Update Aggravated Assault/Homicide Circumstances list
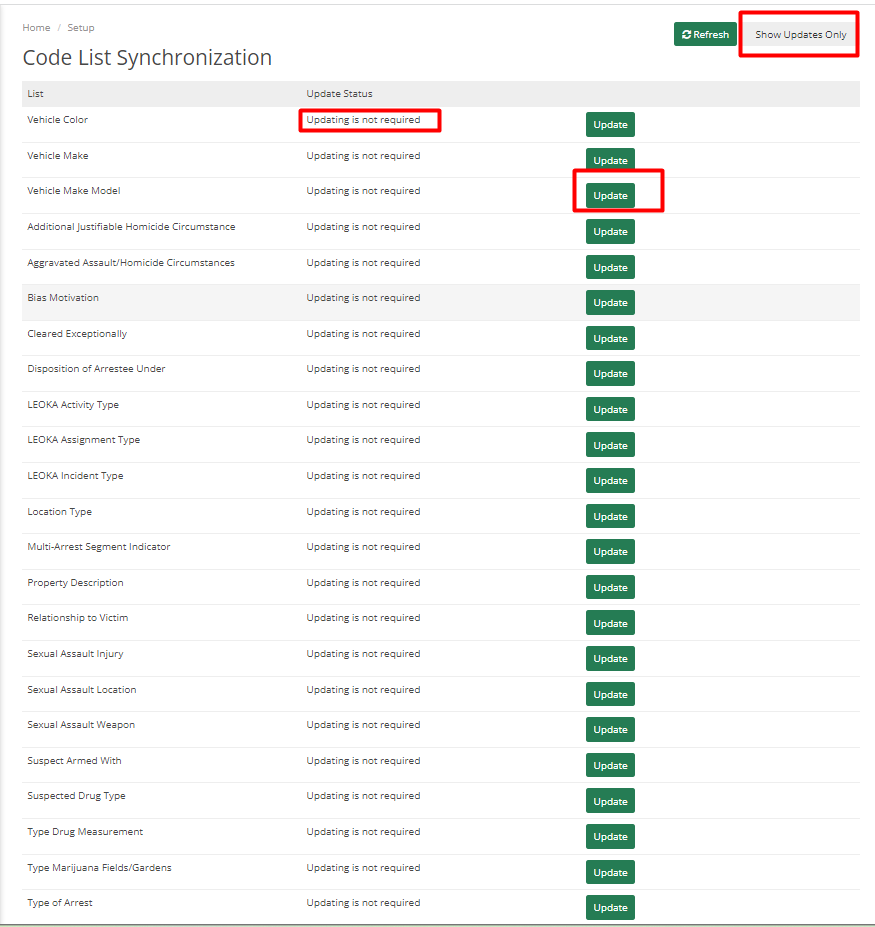 pos(610,267)
